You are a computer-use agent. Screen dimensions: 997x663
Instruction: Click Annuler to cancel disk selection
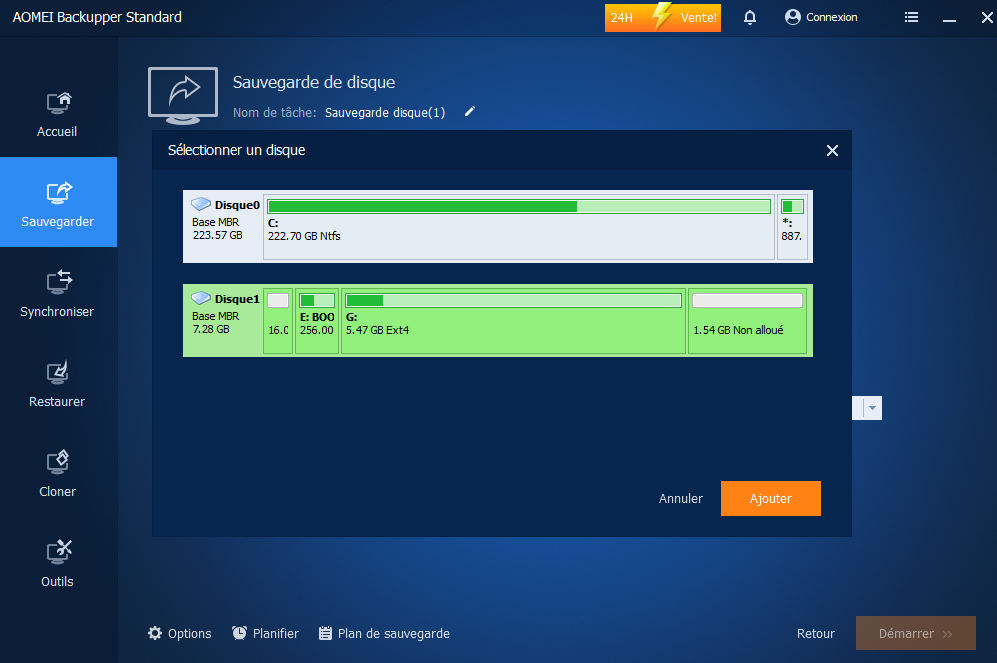click(x=680, y=498)
